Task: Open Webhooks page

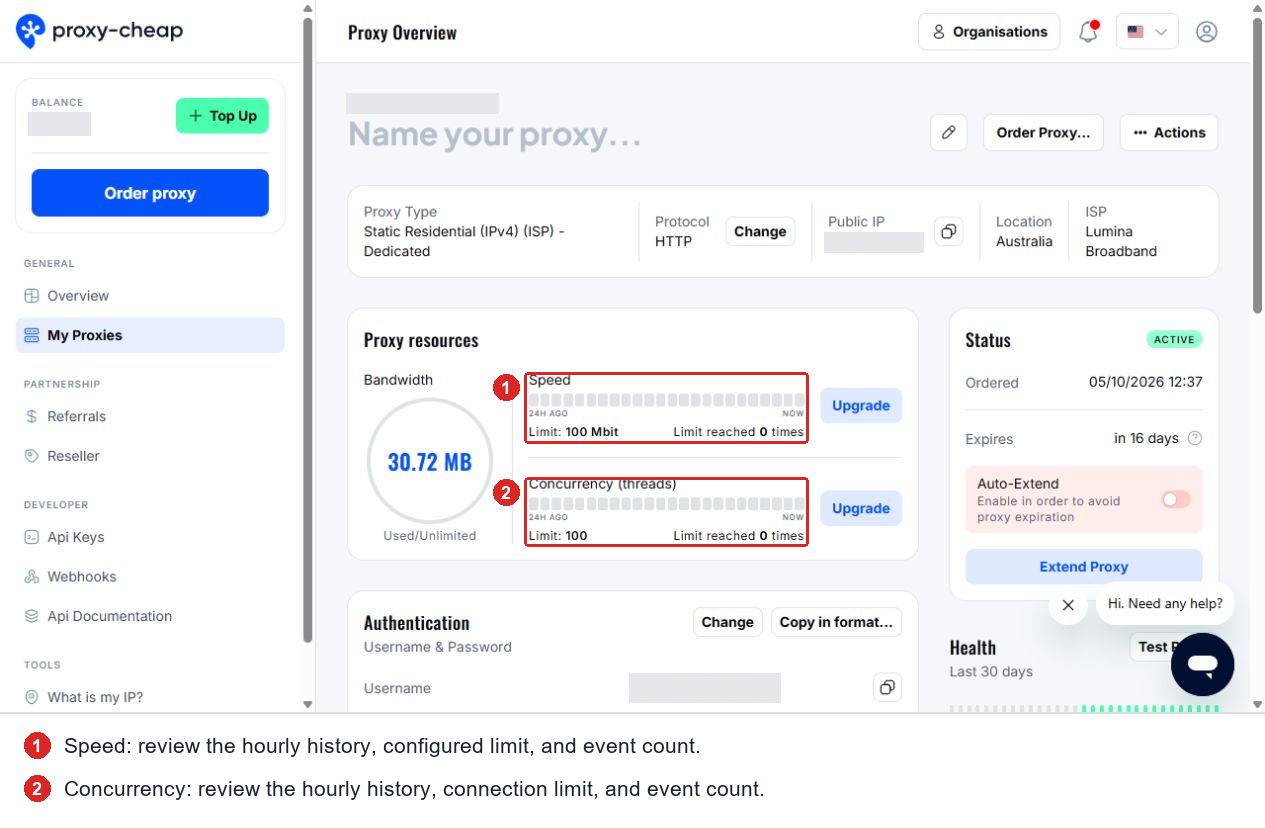Action: point(150,577)
